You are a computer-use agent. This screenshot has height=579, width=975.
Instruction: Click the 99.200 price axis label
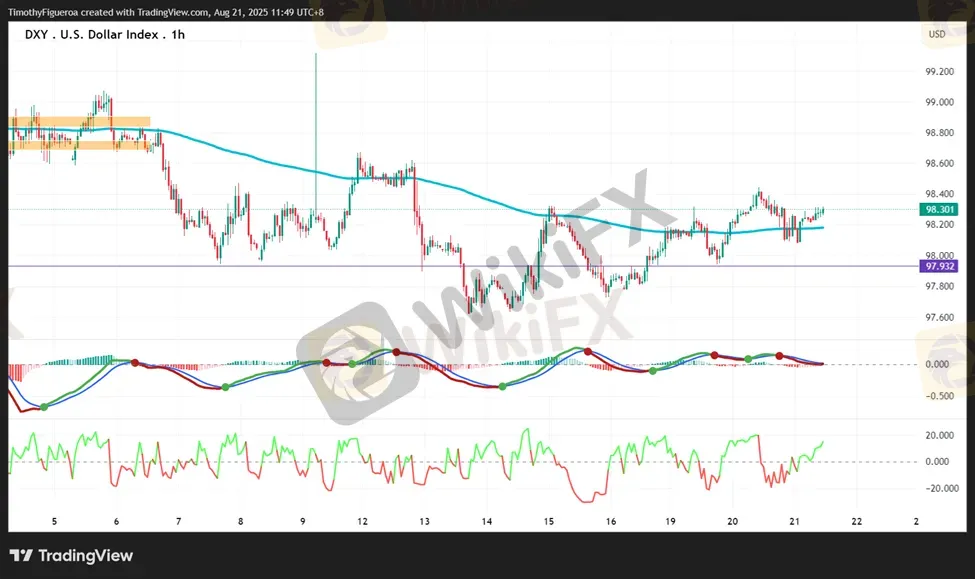click(x=938, y=72)
